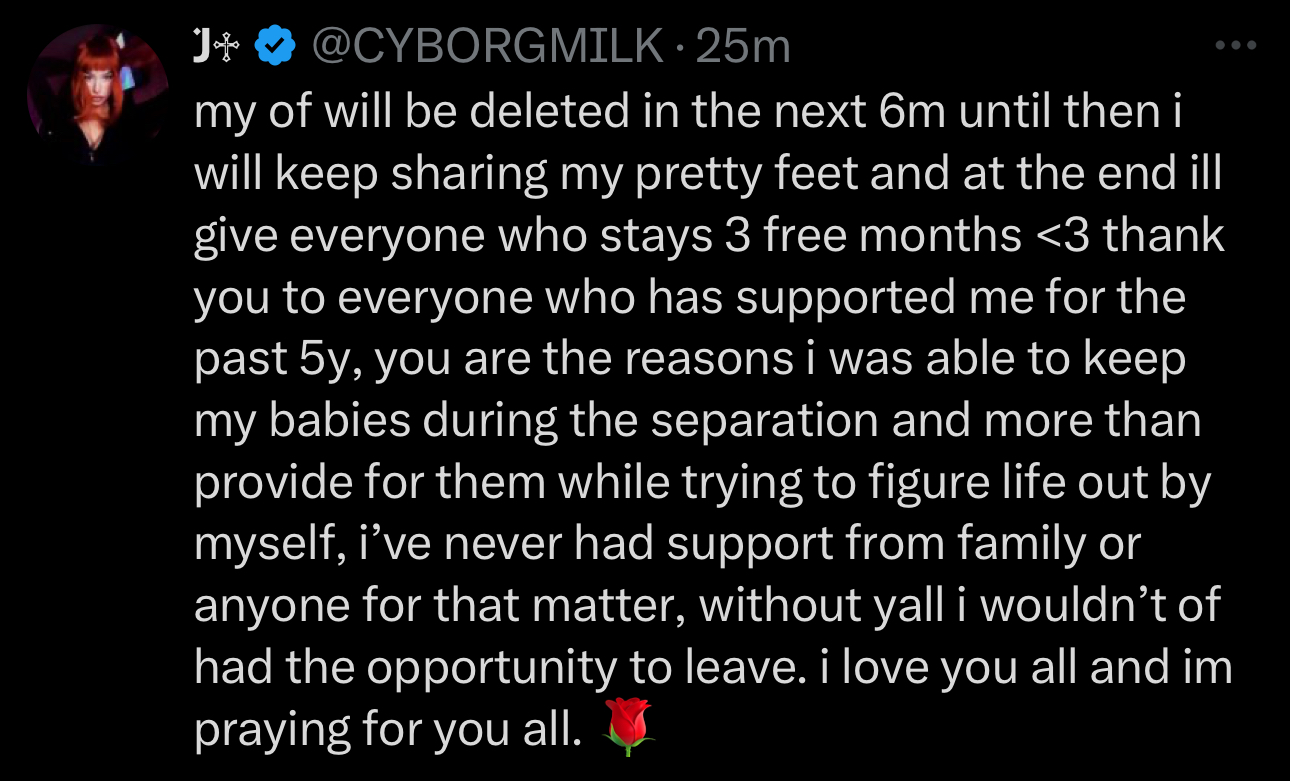Click the closing line 'praying for you all'
The height and width of the screenshot is (781, 1290).
[387, 731]
